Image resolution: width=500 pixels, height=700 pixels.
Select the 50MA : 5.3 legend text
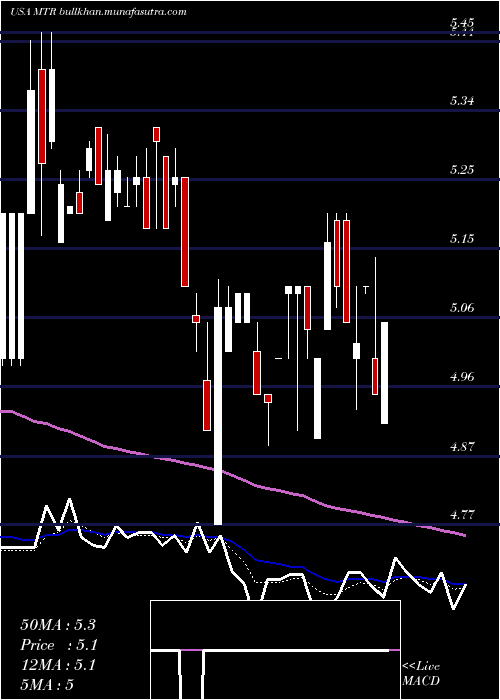click(x=58, y=625)
